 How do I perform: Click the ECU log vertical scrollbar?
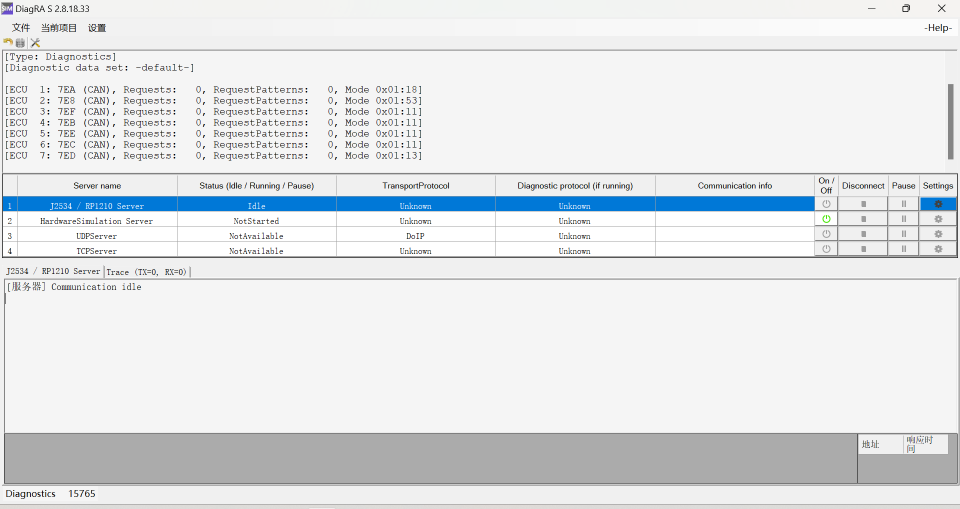point(950,121)
